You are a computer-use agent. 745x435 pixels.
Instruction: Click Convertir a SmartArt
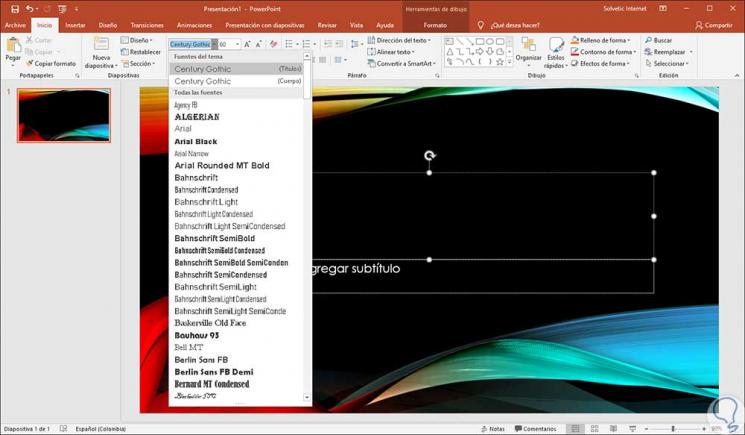point(402,63)
